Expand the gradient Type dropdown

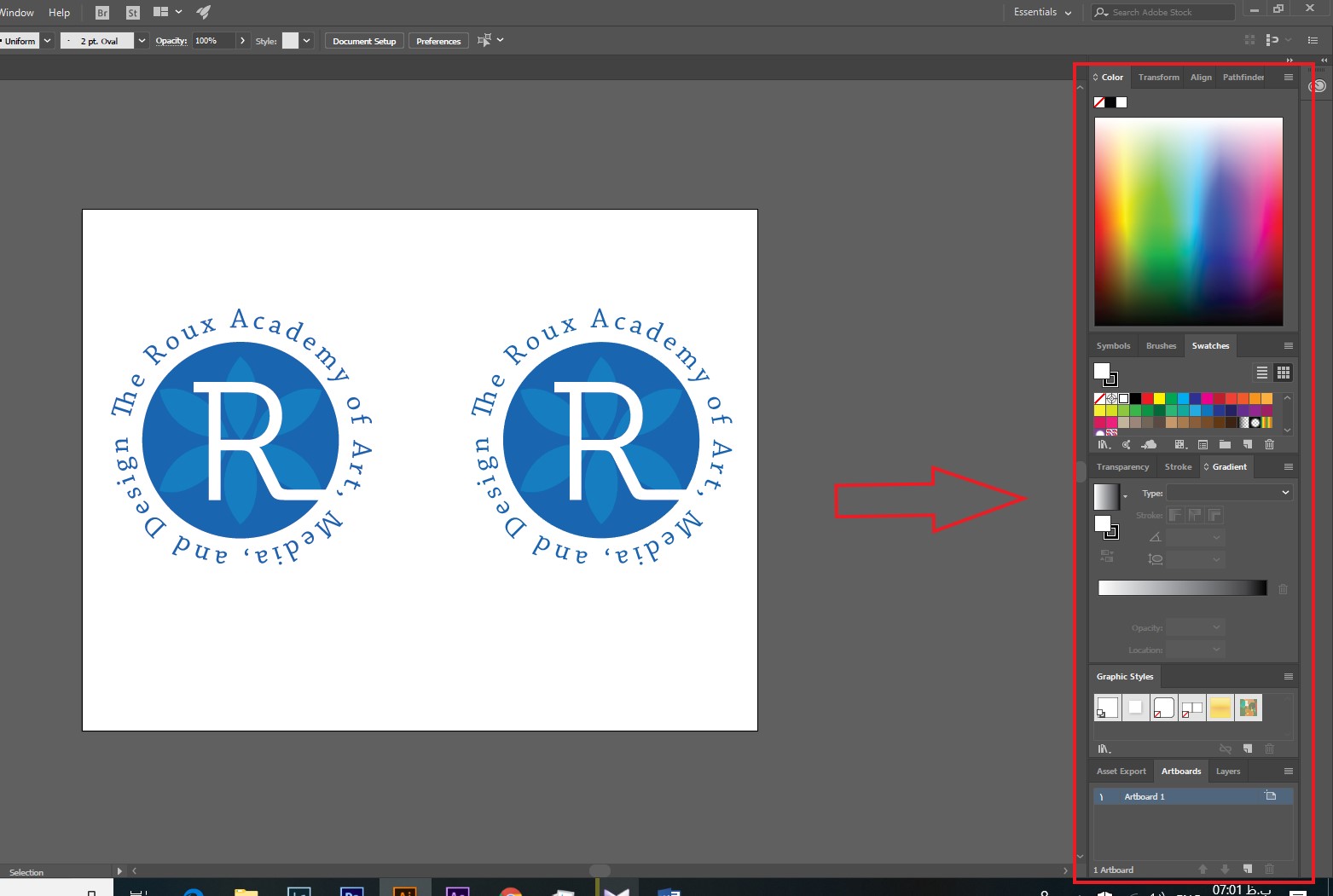(x=1229, y=493)
